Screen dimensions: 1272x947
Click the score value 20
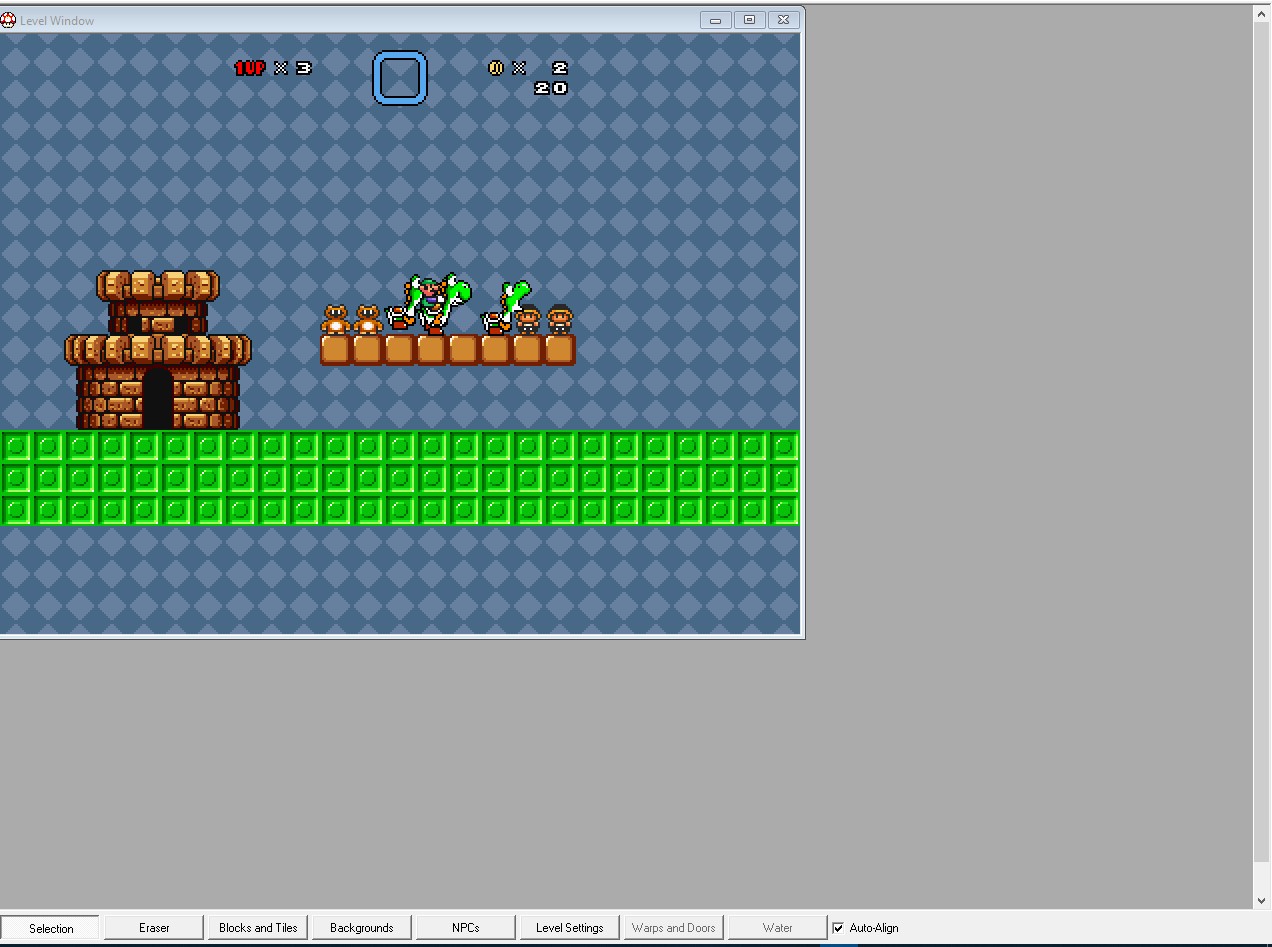[x=551, y=88]
